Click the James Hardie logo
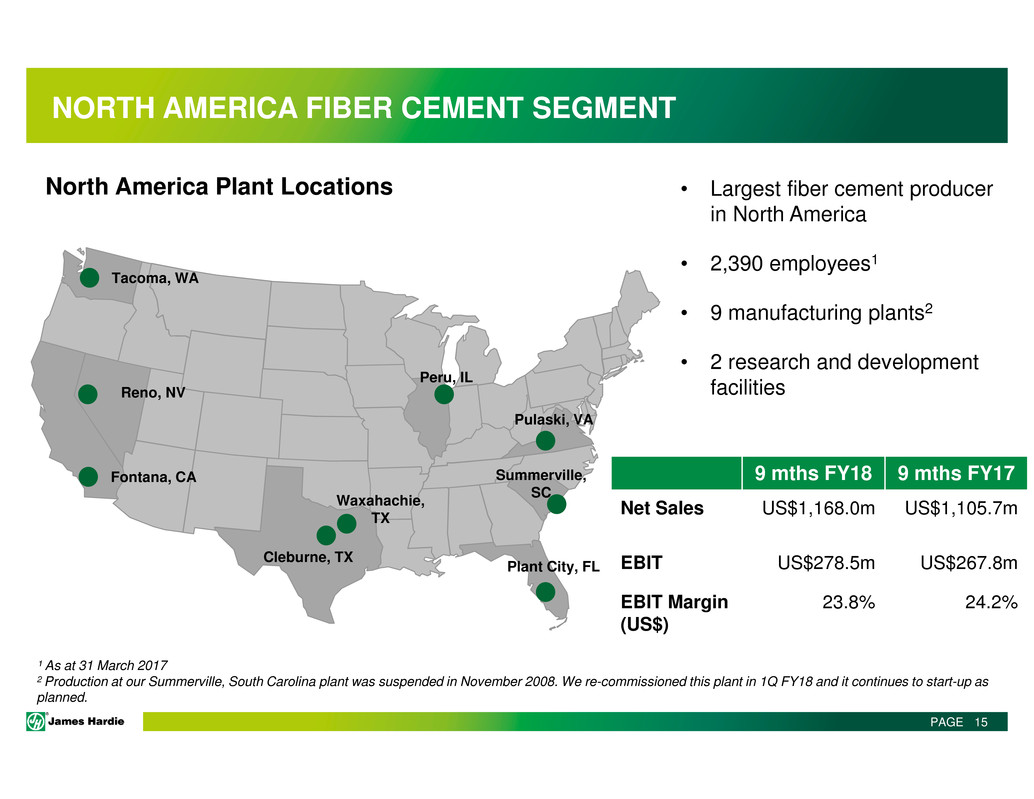The width and height of the screenshot is (1034, 799). (x=76, y=723)
